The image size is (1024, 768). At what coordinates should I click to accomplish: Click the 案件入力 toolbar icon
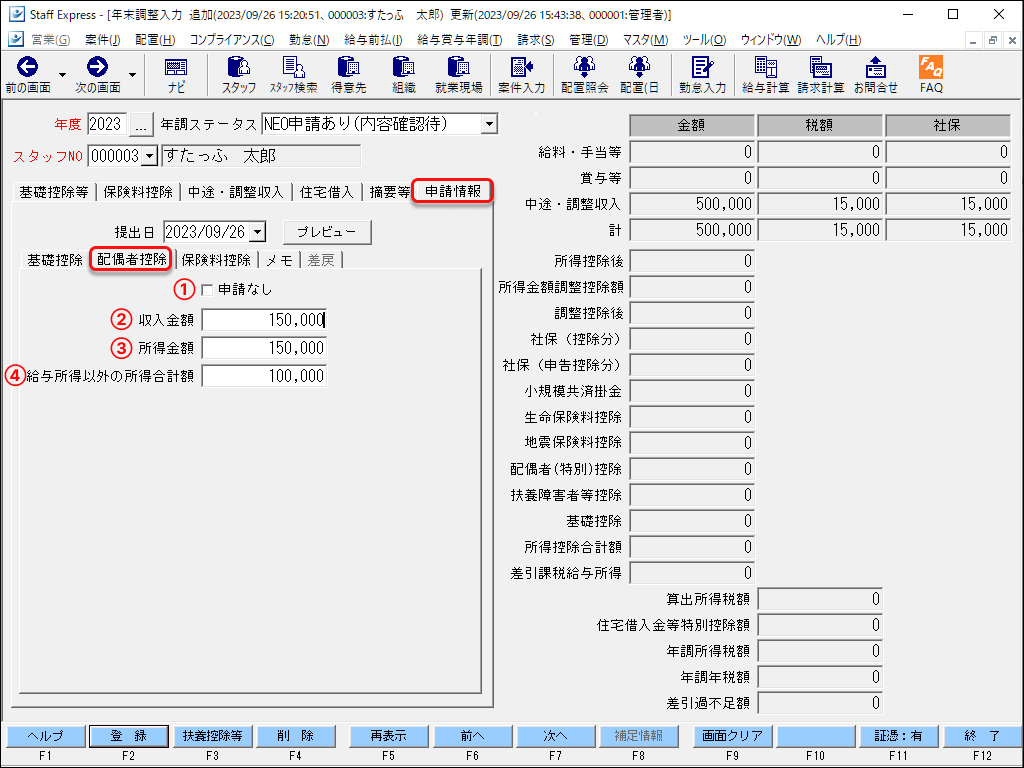pos(521,75)
